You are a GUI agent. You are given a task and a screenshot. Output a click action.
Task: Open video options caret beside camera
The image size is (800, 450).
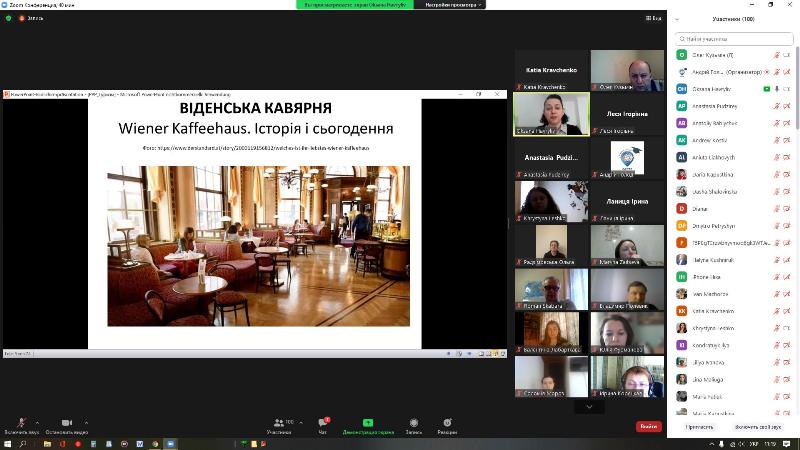(x=86, y=422)
